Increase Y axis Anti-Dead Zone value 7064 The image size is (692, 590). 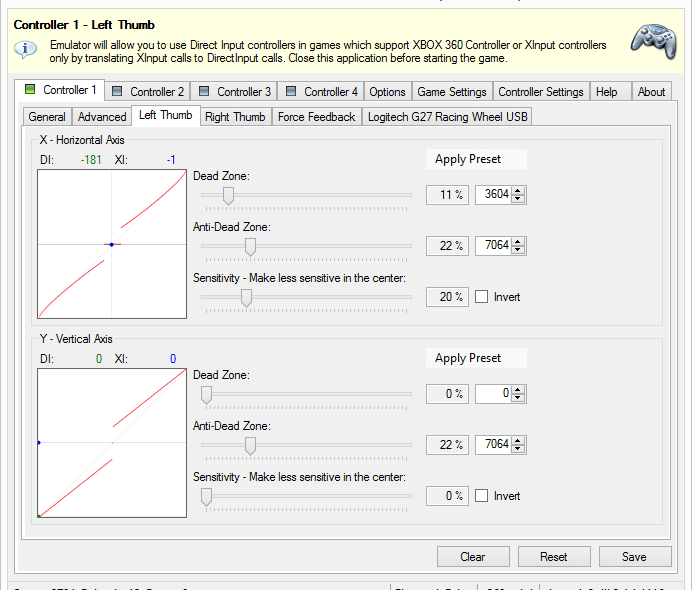[518, 440]
